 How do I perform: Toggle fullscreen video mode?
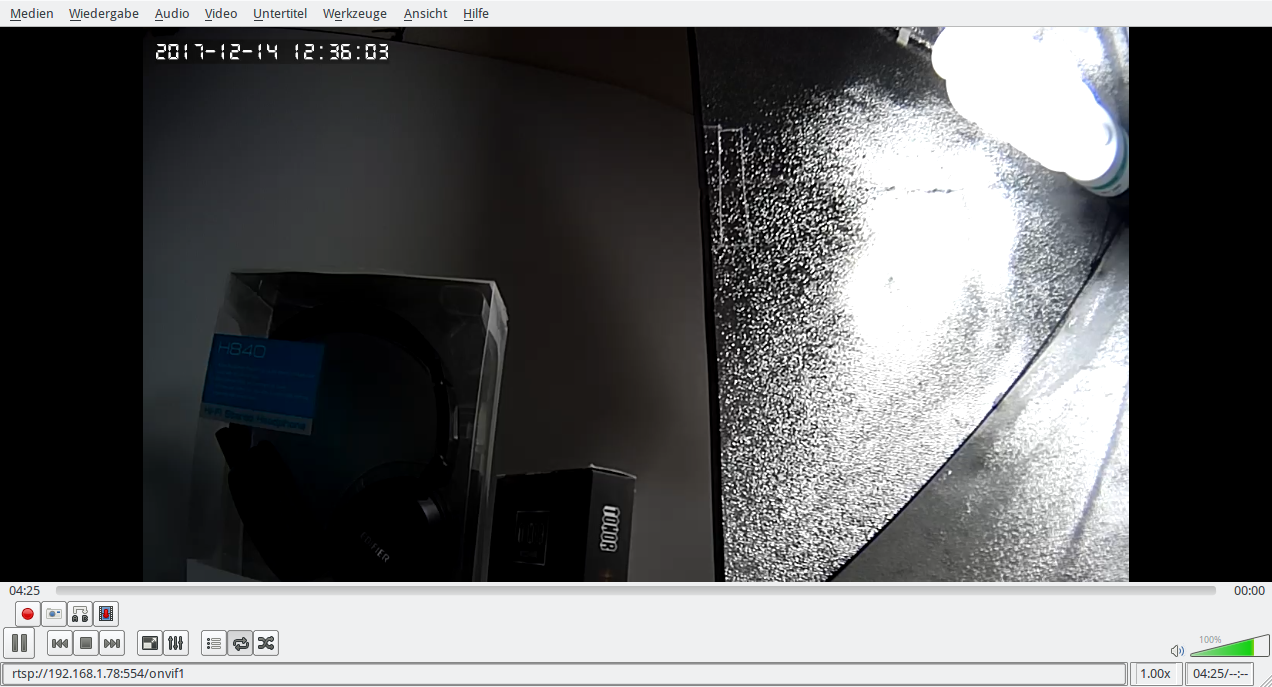pos(149,643)
